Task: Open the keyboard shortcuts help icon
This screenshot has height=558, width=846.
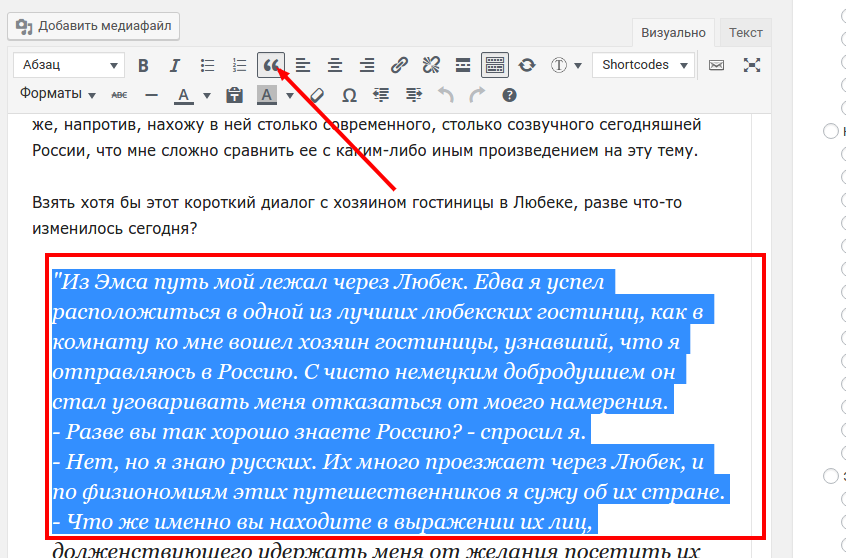Action: click(509, 96)
